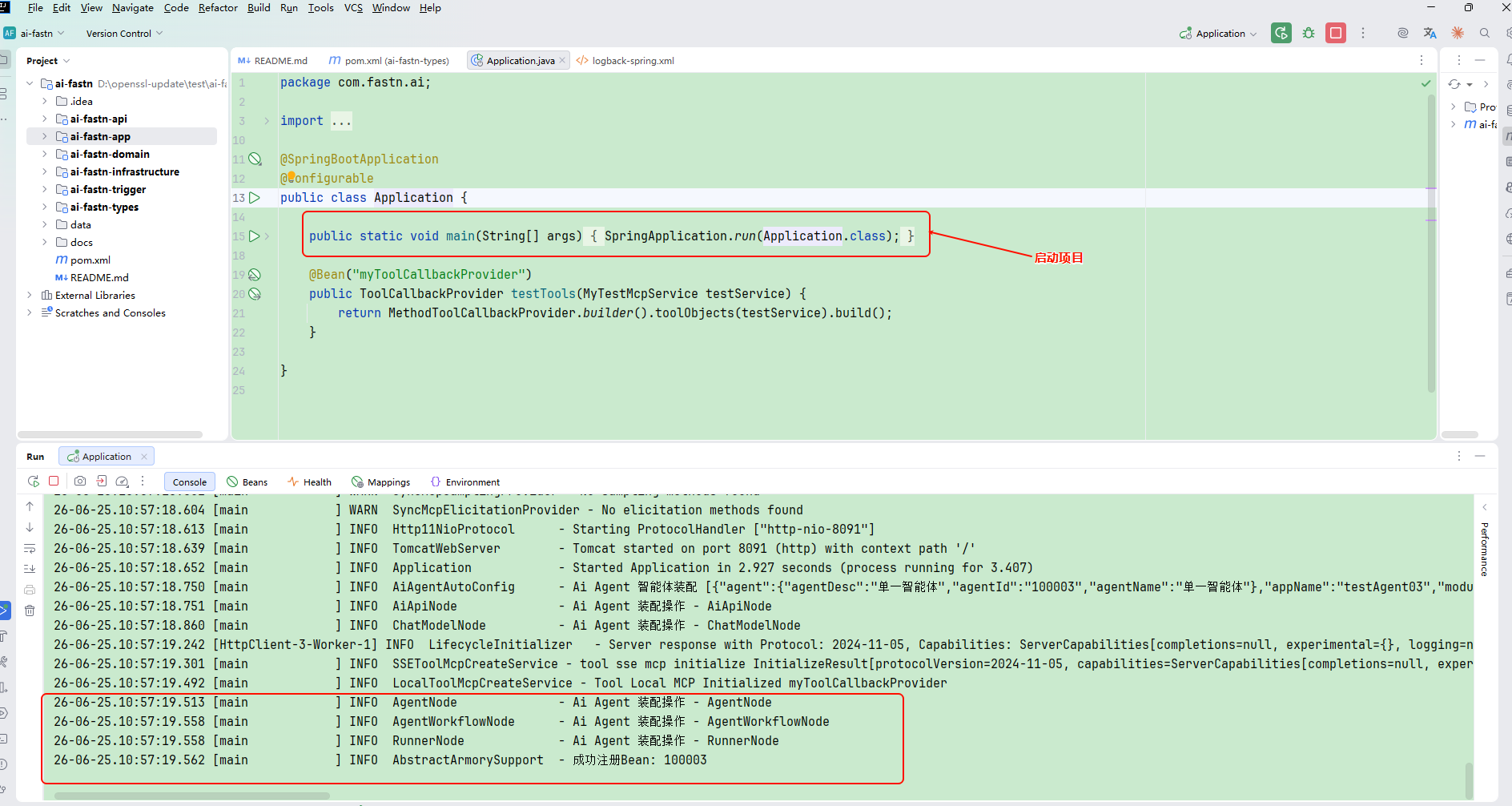
Task: Click the scroll up arrow beside console
Action: (30, 506)
